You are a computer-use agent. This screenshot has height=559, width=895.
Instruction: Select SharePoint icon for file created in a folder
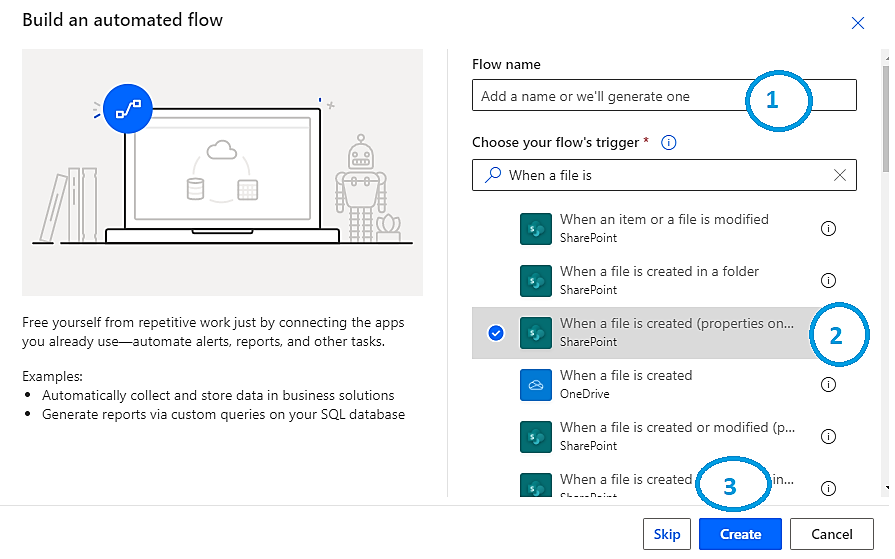coord(535,280)
